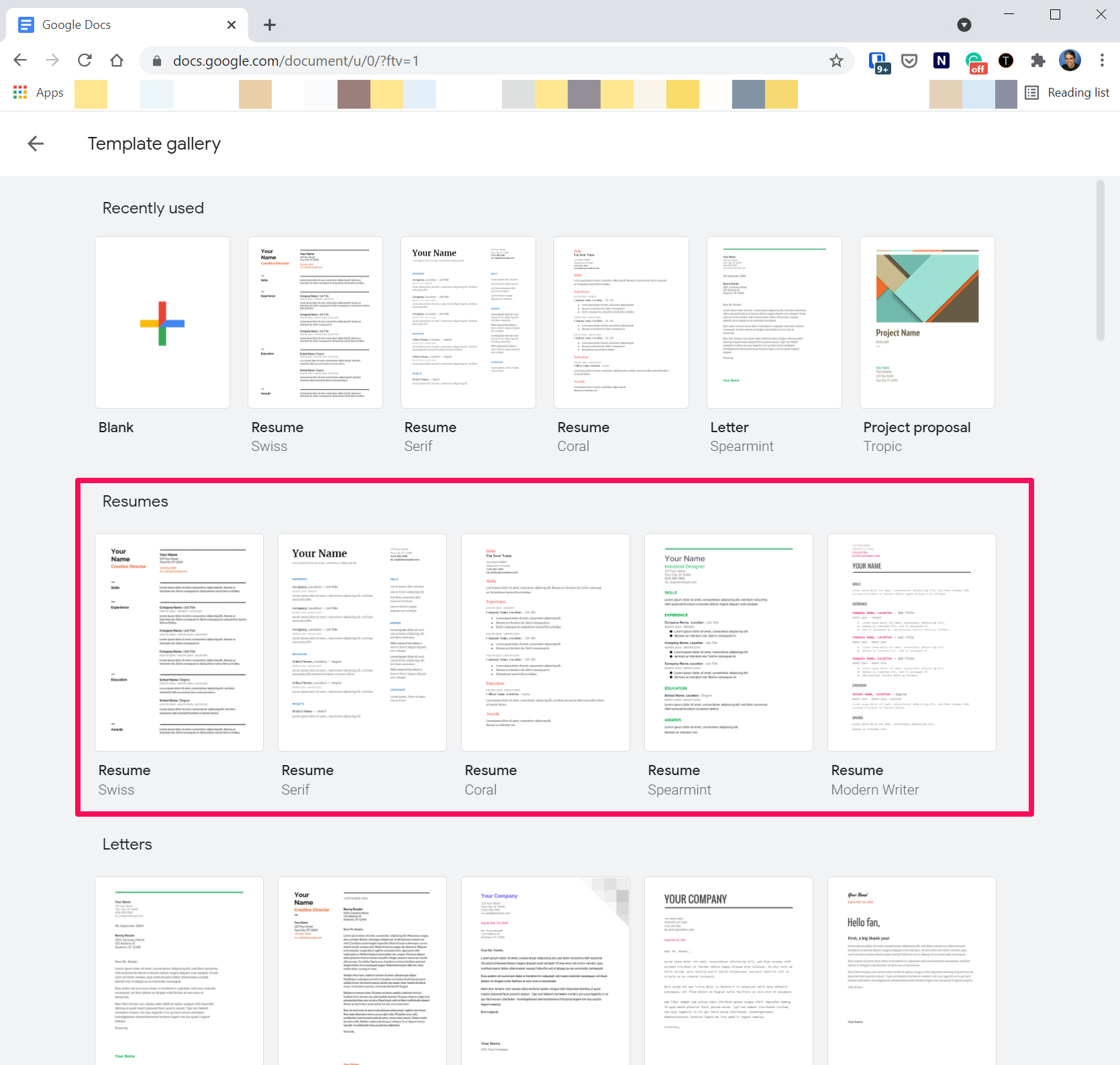Click the browser back navigation arrow
The width and height of the screenshot is (1120, 1065).
(20, 60)
